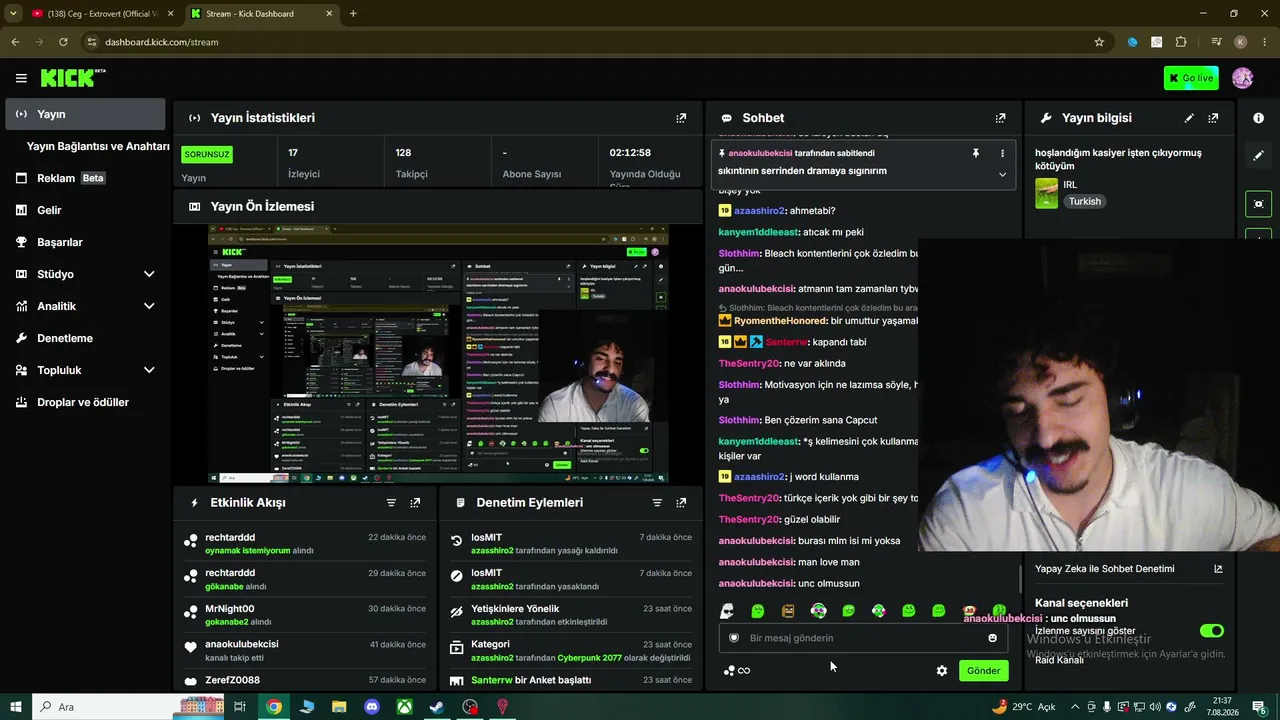Open the IRL category thumbnail
The height and width of the screenshot is (720, 1280).
pos(1046,193)
